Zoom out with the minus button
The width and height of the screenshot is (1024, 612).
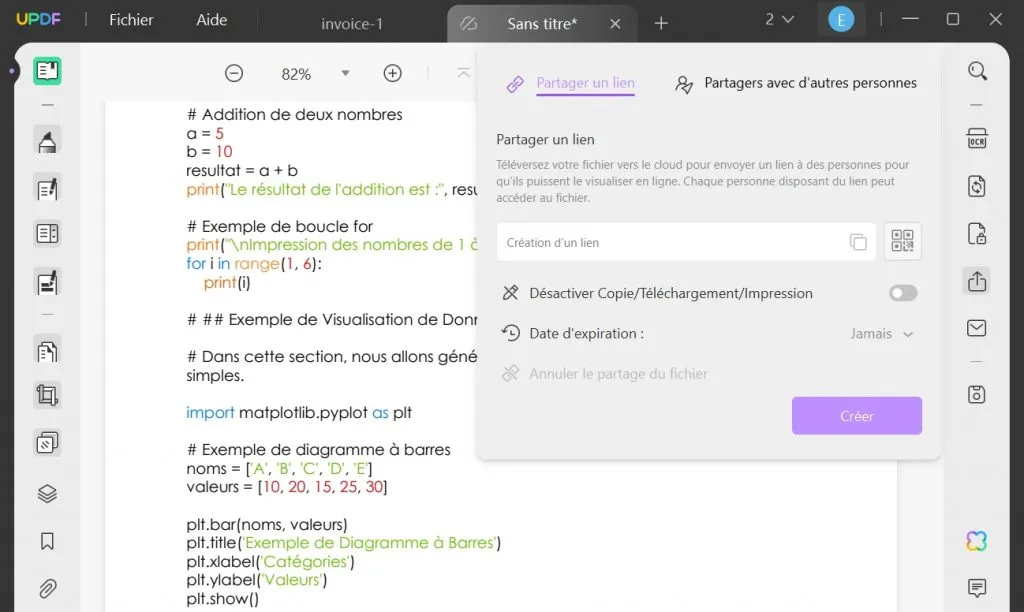(x=234, y=73)
